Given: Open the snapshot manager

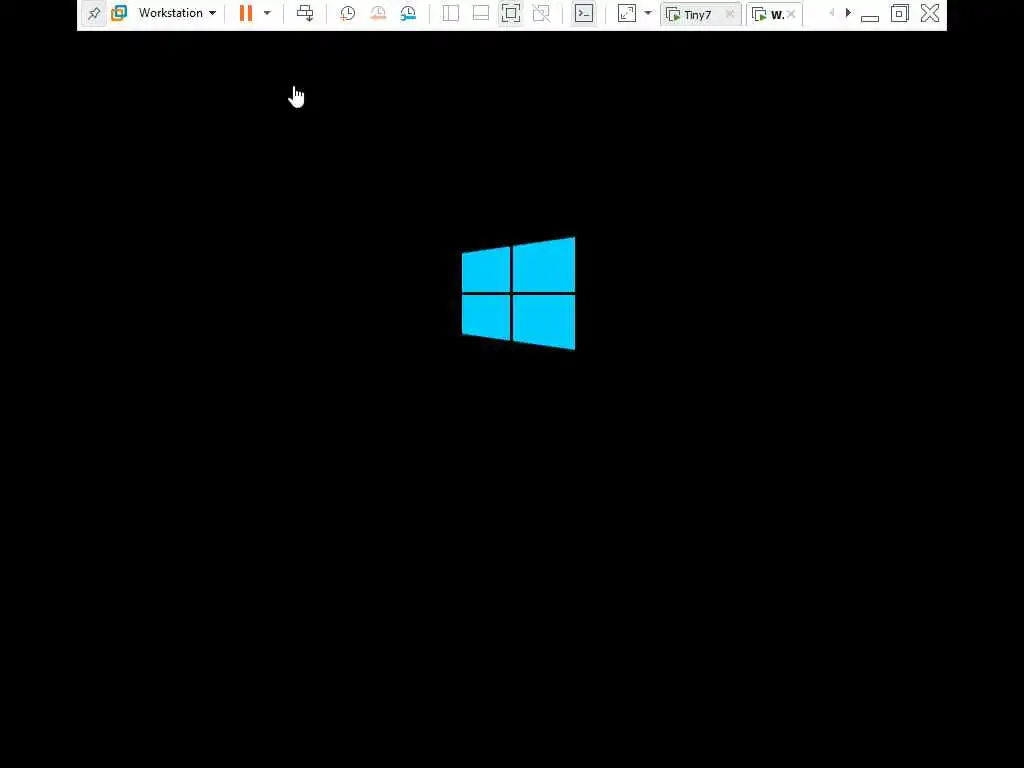Looking at the screenshot, I should (408, 13).
